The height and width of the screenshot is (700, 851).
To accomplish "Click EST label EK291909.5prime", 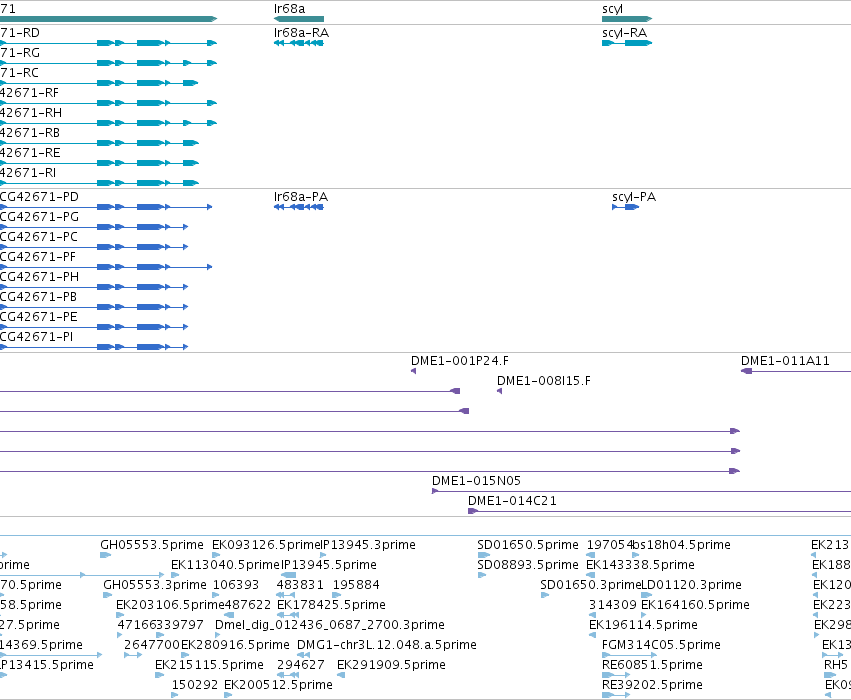I will coord(391,665).
